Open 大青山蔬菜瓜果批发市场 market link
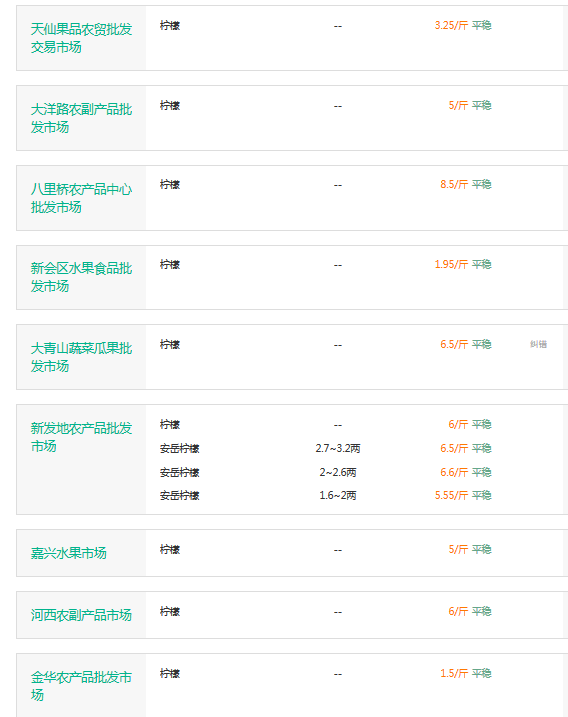This screenshot has height=717, width=568. pos(81,357)
